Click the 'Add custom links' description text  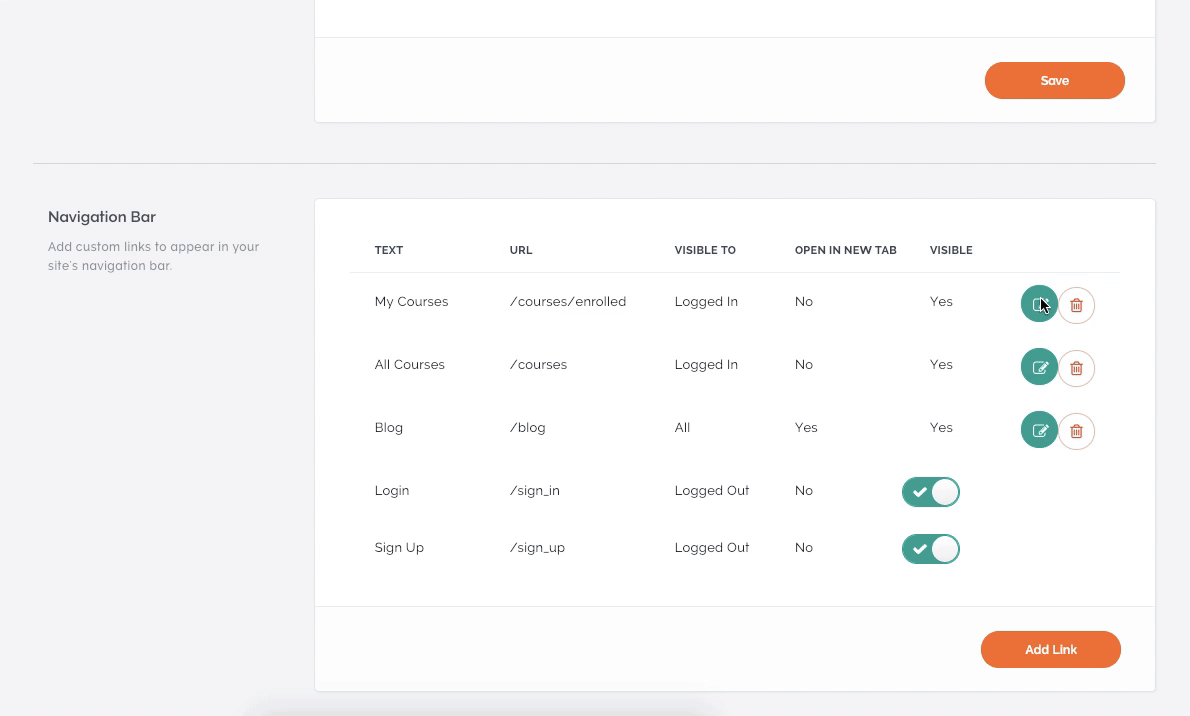[x=153, y=256]
